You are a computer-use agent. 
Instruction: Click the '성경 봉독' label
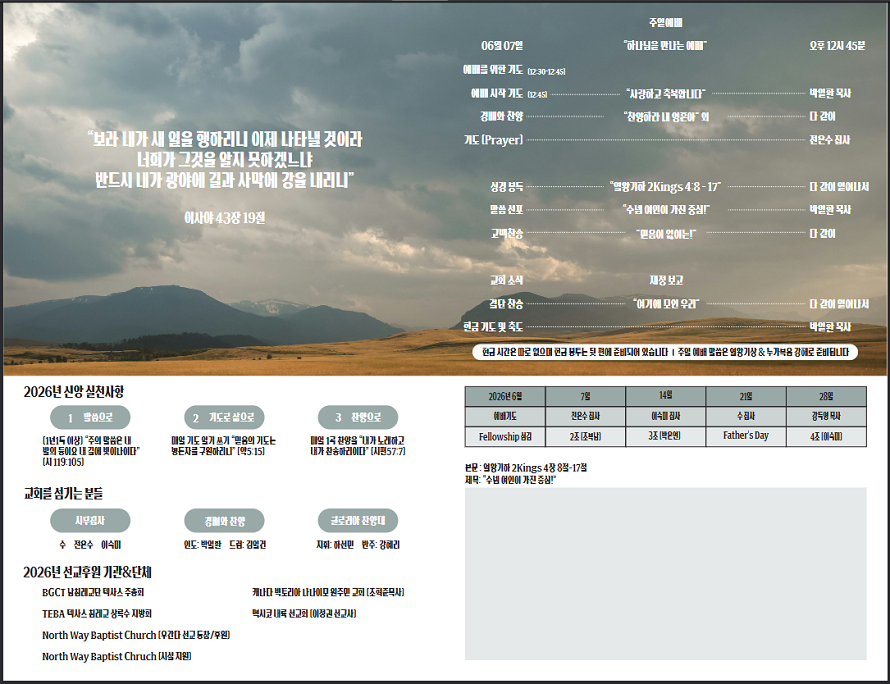point(506,187)
